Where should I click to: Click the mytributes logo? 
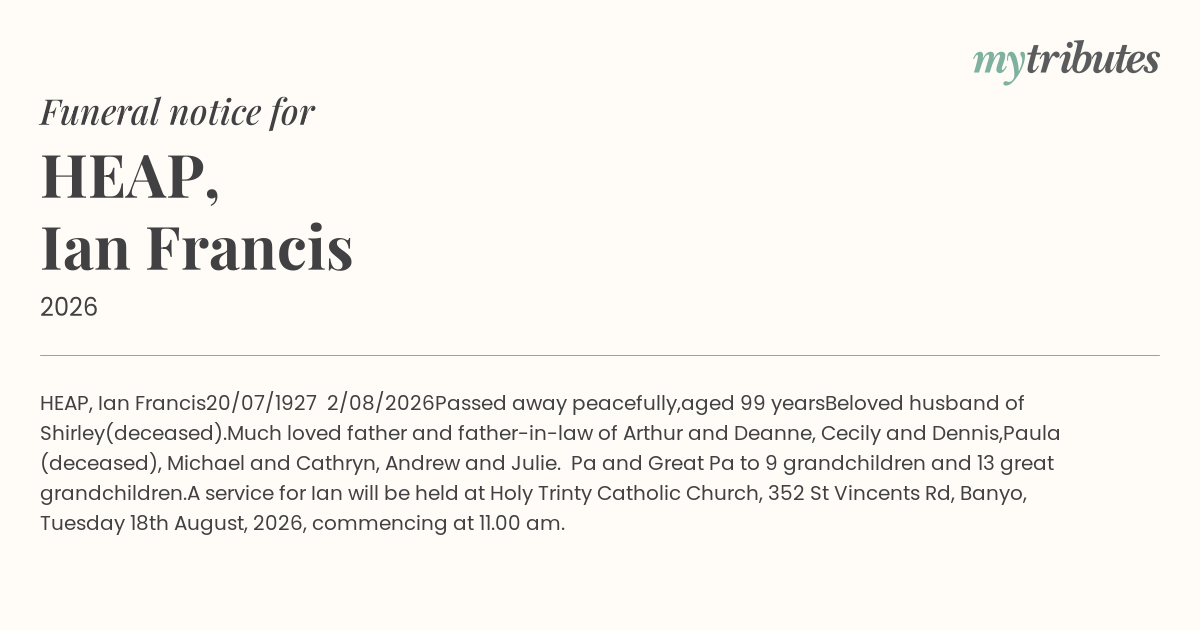coord(1066,61)
